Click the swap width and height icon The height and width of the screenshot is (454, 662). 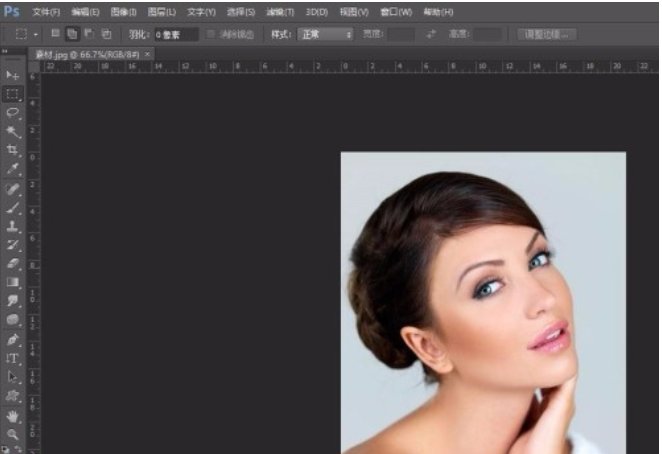[x=431, y=34]
